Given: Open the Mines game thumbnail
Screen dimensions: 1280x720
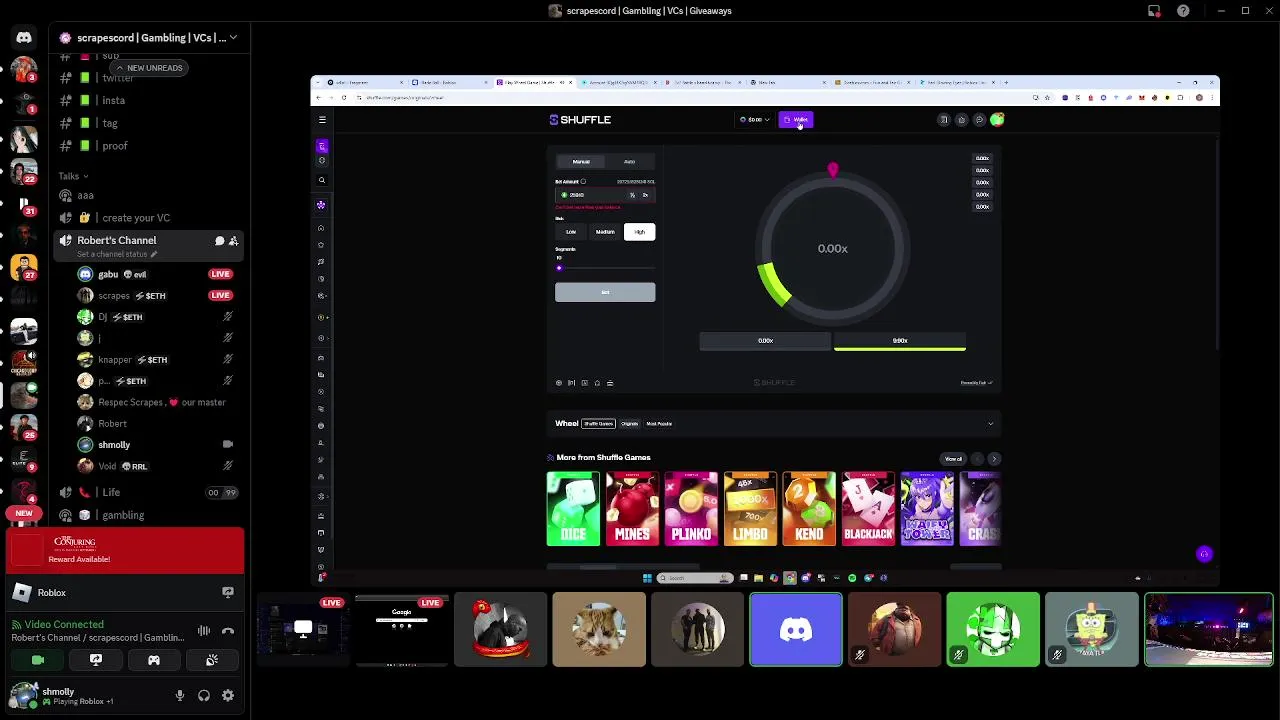Looking at the screenshot, I should (632, 509).
